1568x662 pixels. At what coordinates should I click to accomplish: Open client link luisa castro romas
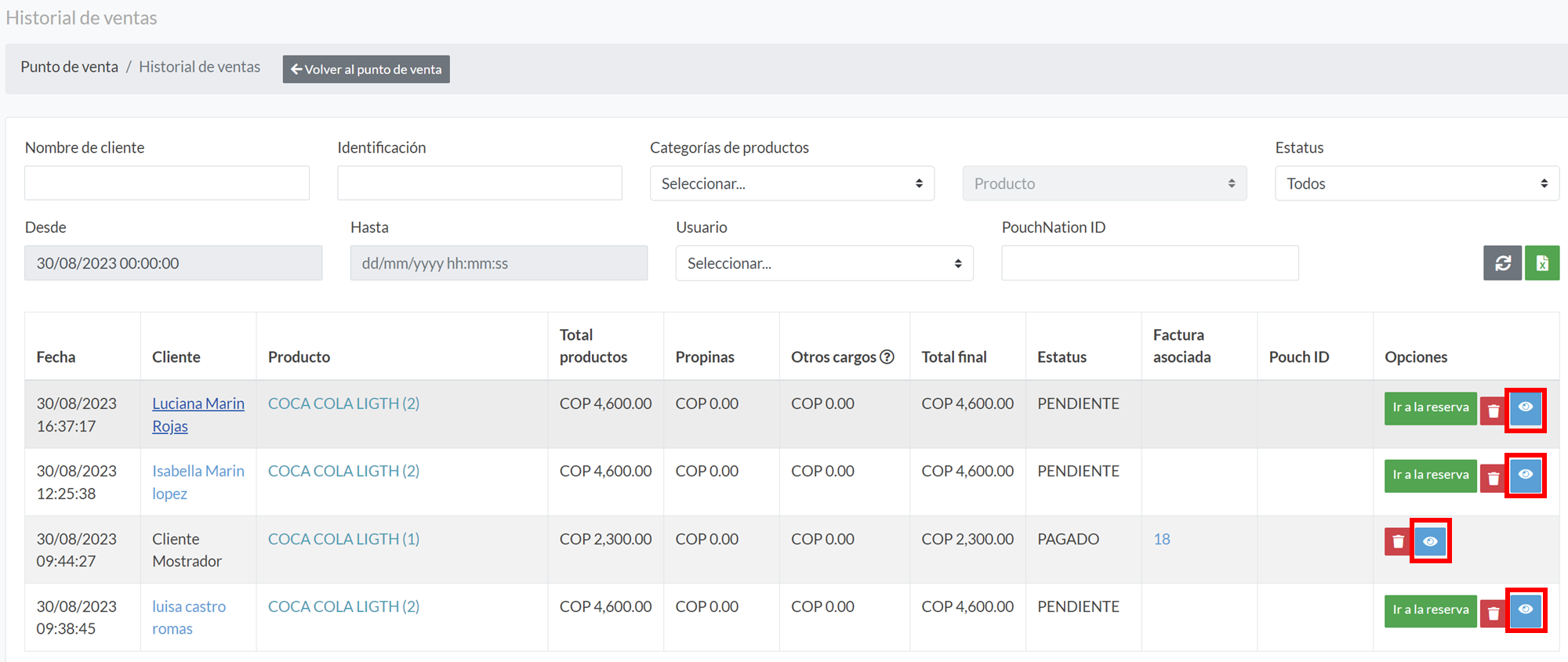tap(189, 617)
